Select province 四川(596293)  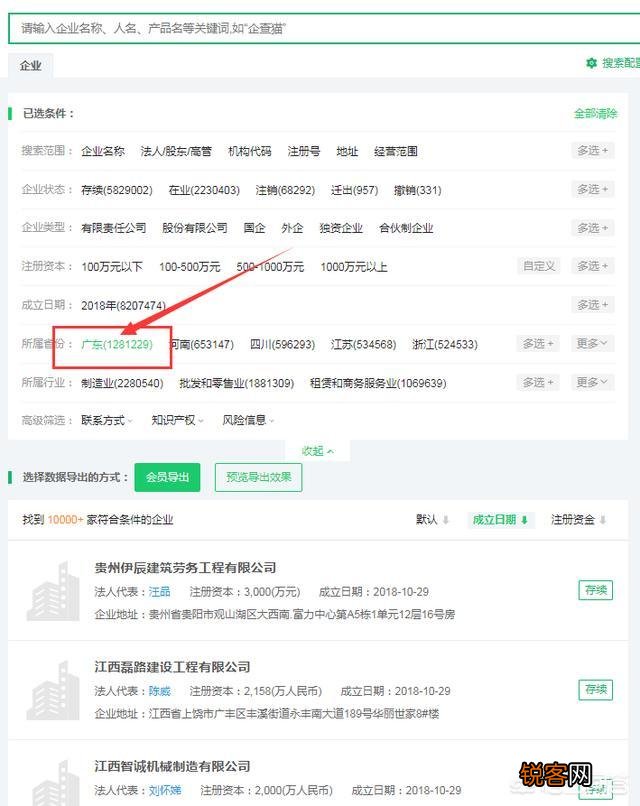coord(282,344)
